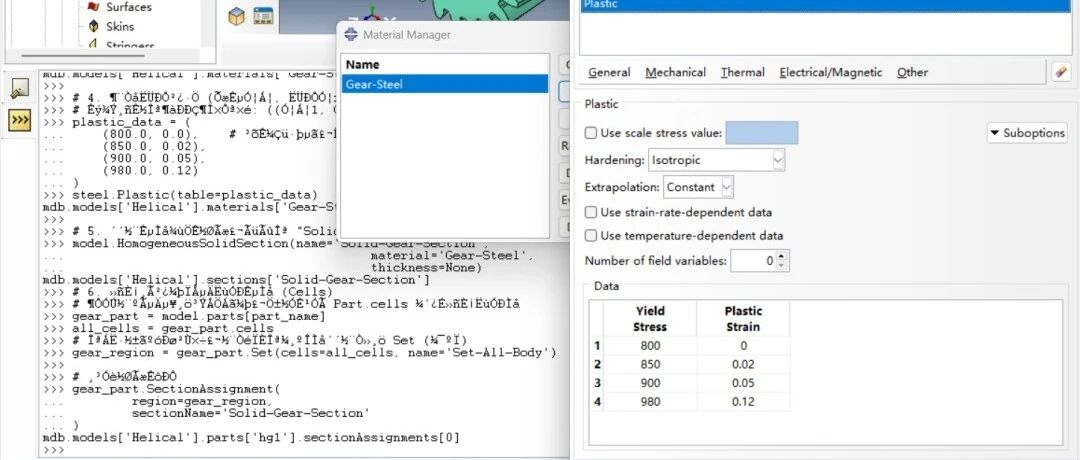This screenshot has width=1080, height=460.
Task: Select plastic strain cell 0.05
Action: coord(743,383)
